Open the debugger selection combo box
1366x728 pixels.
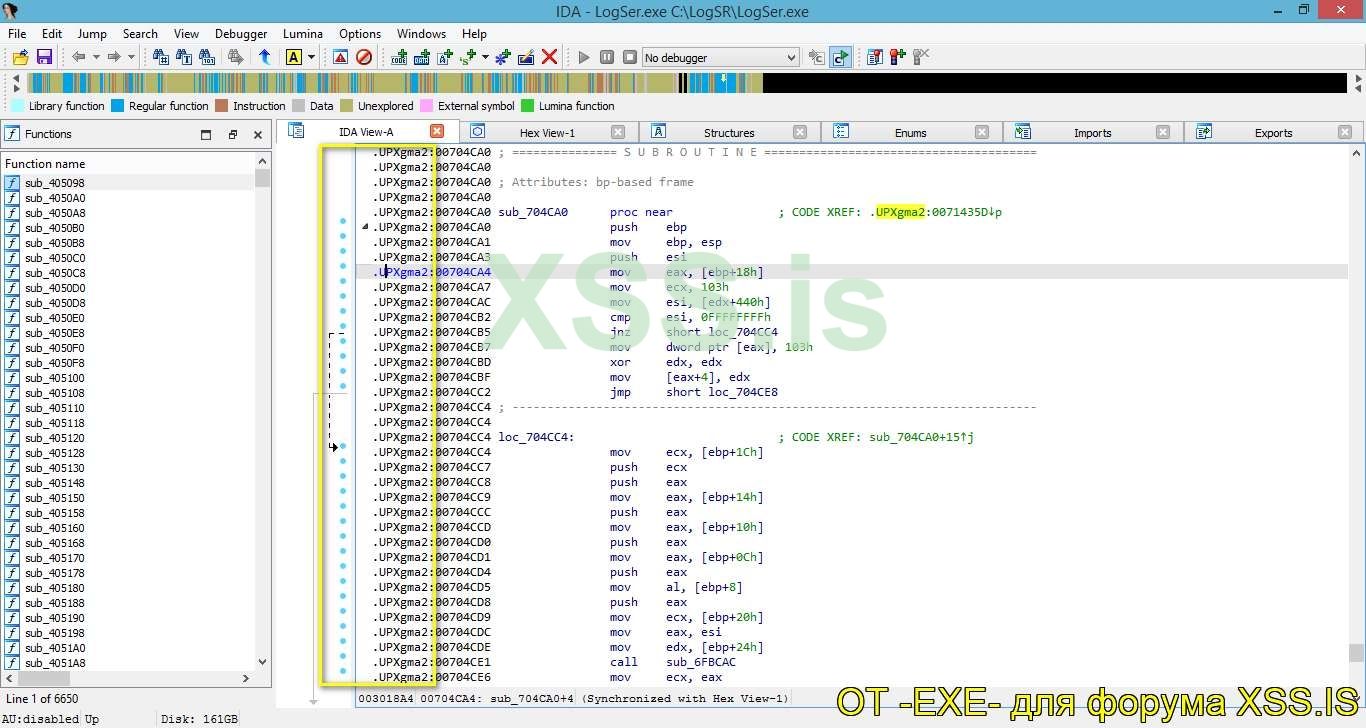[720, 58]
